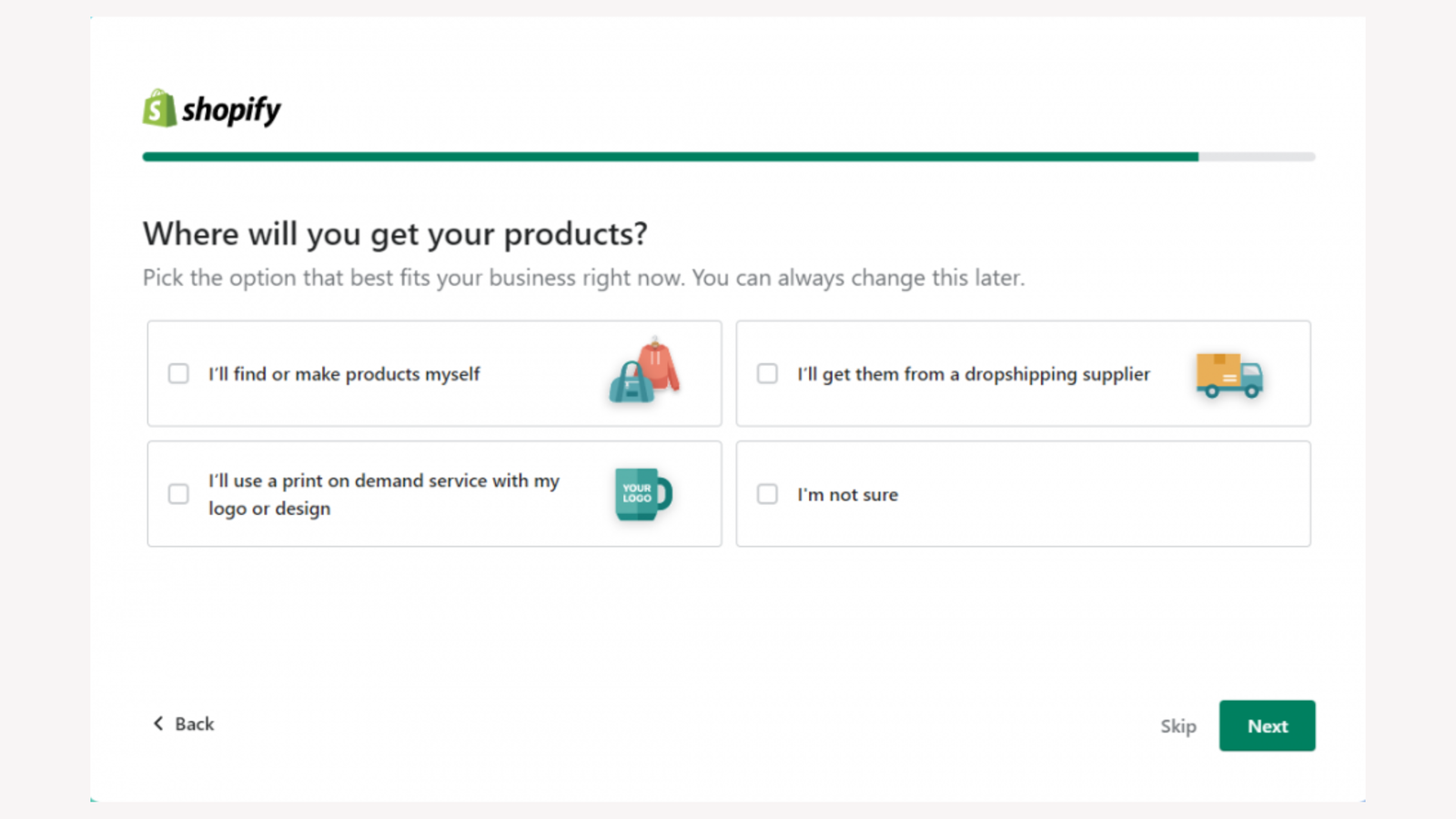Tick the dropshipping supplier checkbox
Screen dimensions: 1456x819
click(767, 374)
